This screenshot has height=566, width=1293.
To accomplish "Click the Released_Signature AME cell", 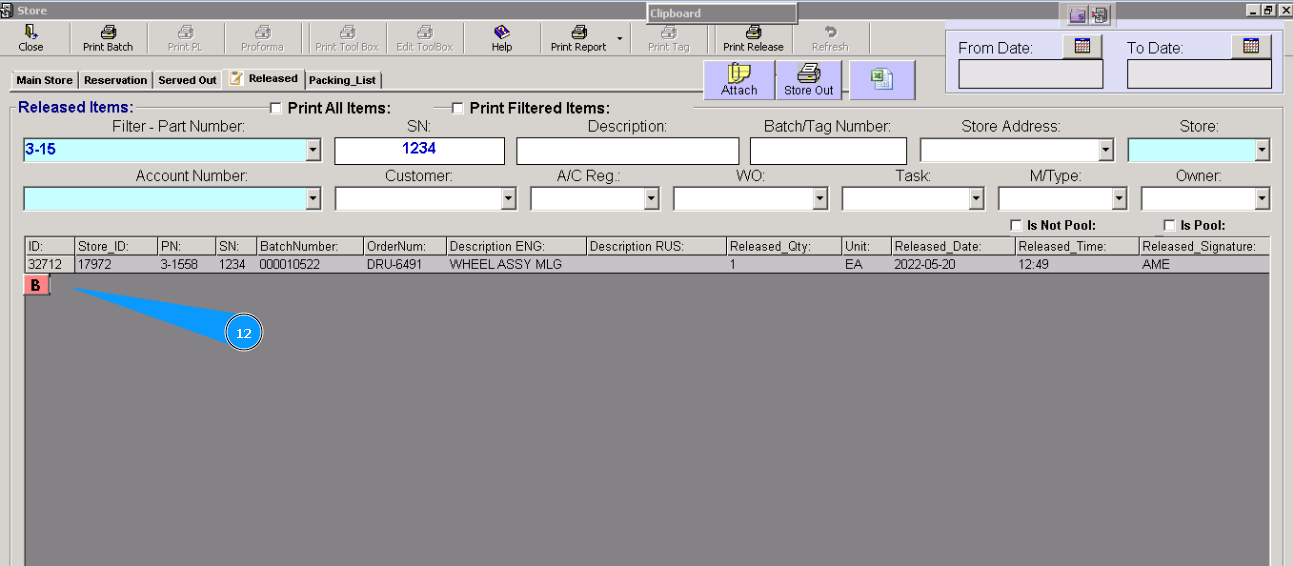I will (x=1204, y=265).
